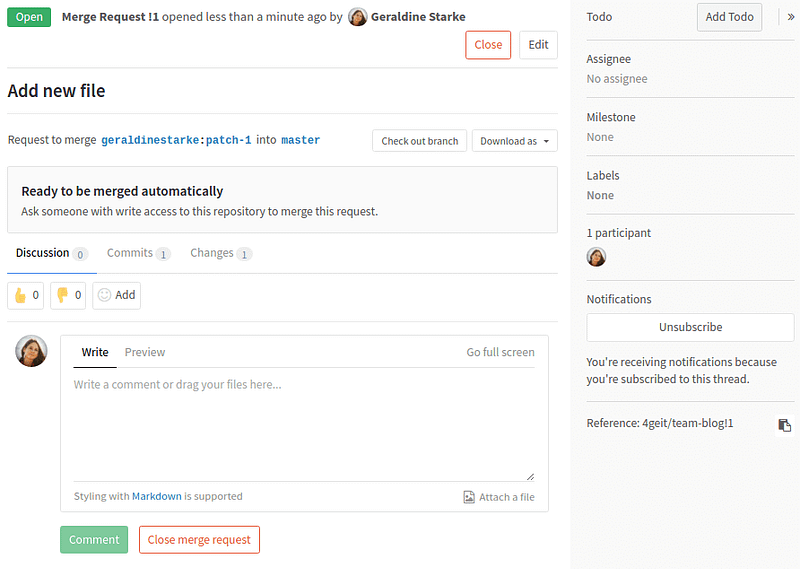Select the Preview tab in comment editor

click(145, 352)
